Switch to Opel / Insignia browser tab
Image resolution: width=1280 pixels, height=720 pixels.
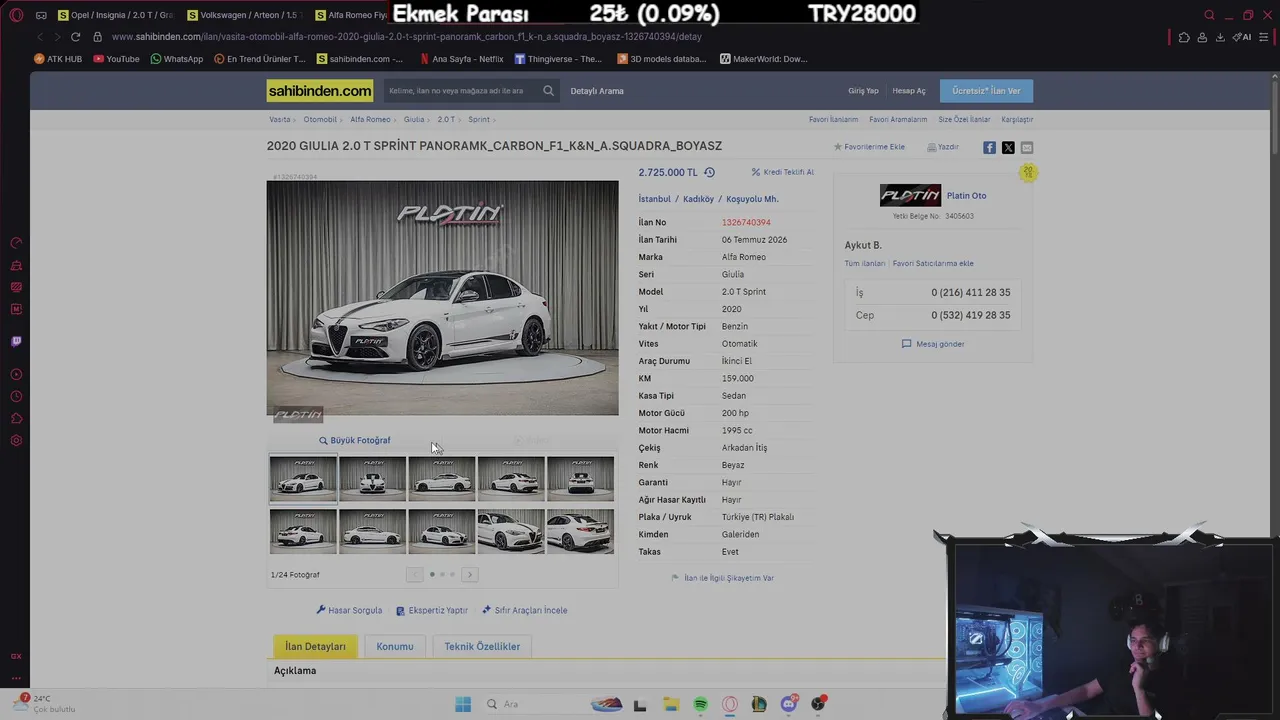[116, 15]
